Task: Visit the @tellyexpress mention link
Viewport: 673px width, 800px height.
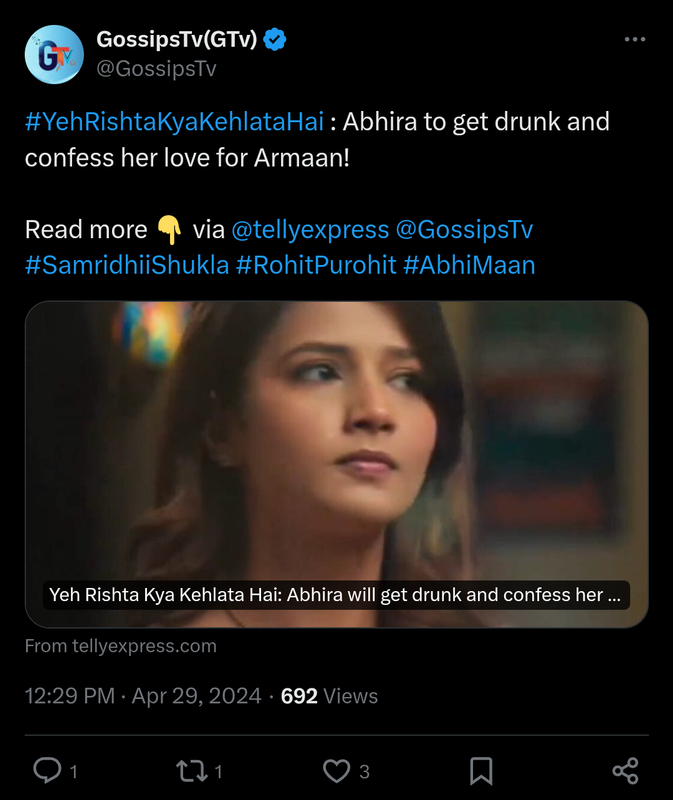Action: click(x=310, y=229)
